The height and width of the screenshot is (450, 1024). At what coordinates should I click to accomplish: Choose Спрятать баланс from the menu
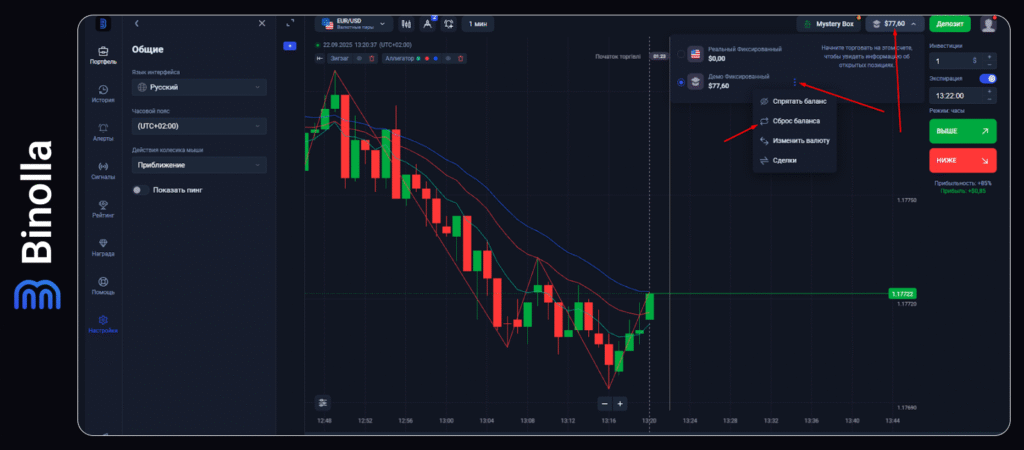point(795,102)
